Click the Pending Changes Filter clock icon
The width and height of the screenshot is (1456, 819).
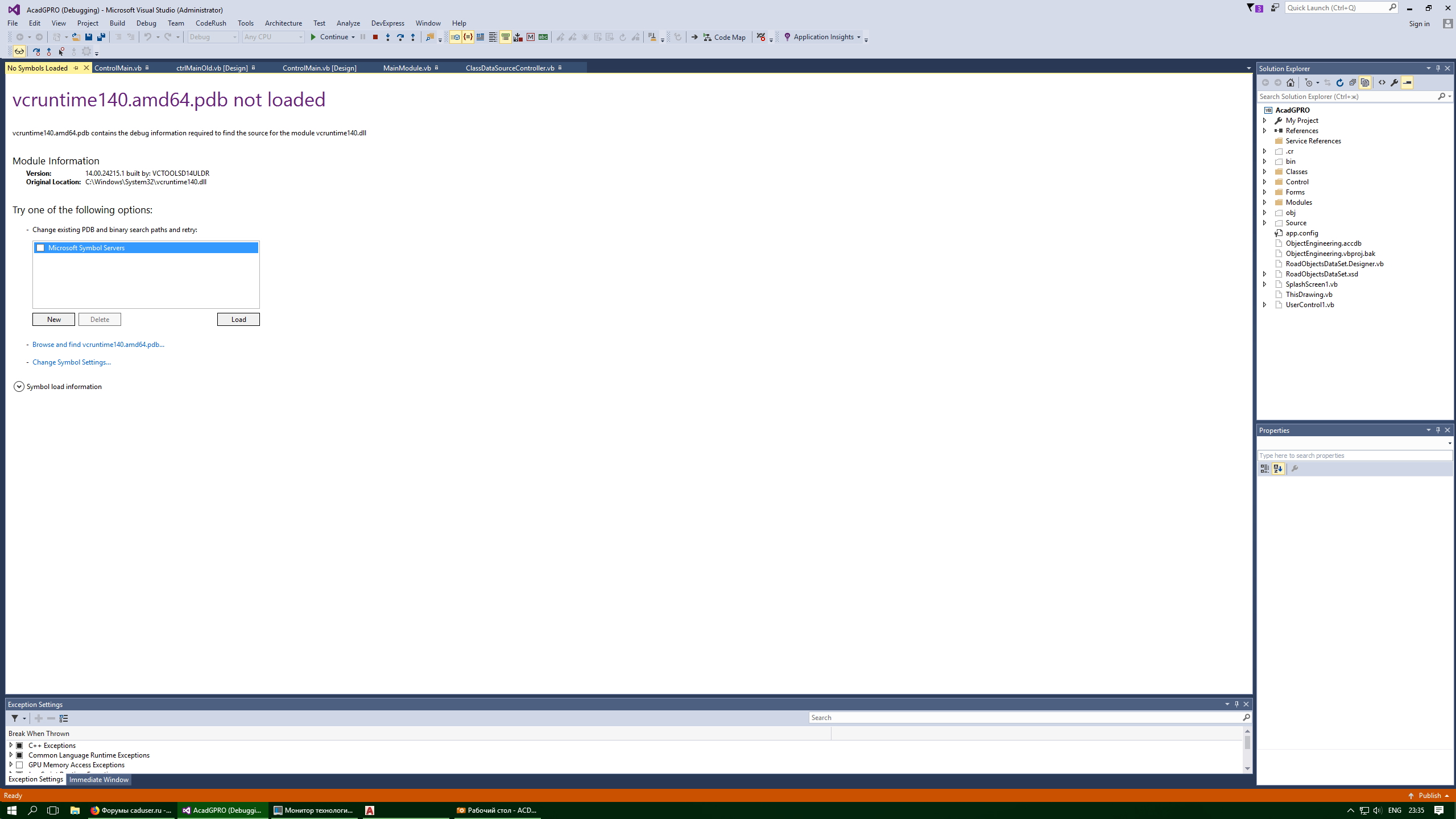click(x=1309, y=82)
